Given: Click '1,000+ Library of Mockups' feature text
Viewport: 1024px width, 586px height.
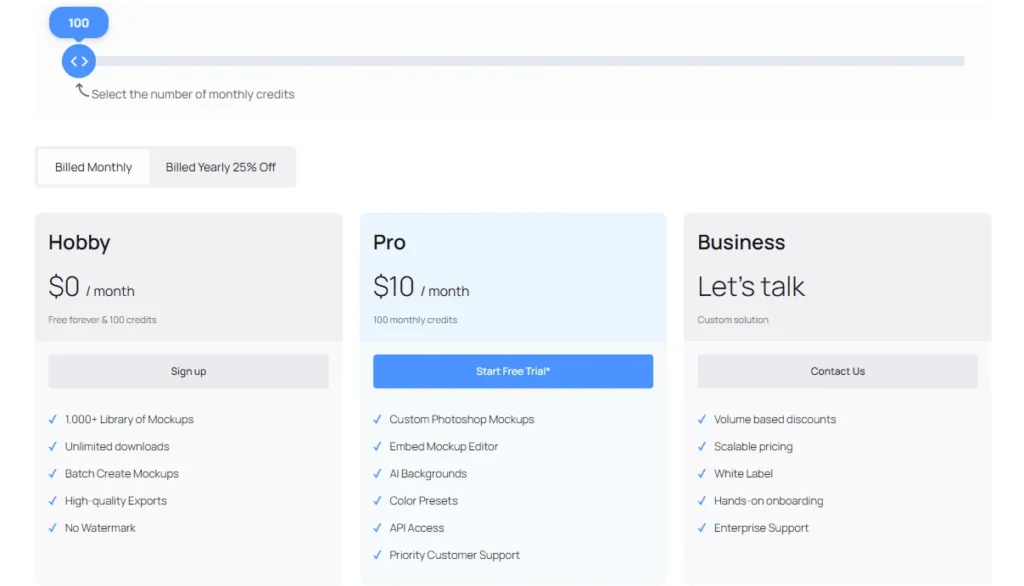Looking at the screenshot, I should 129,419.
